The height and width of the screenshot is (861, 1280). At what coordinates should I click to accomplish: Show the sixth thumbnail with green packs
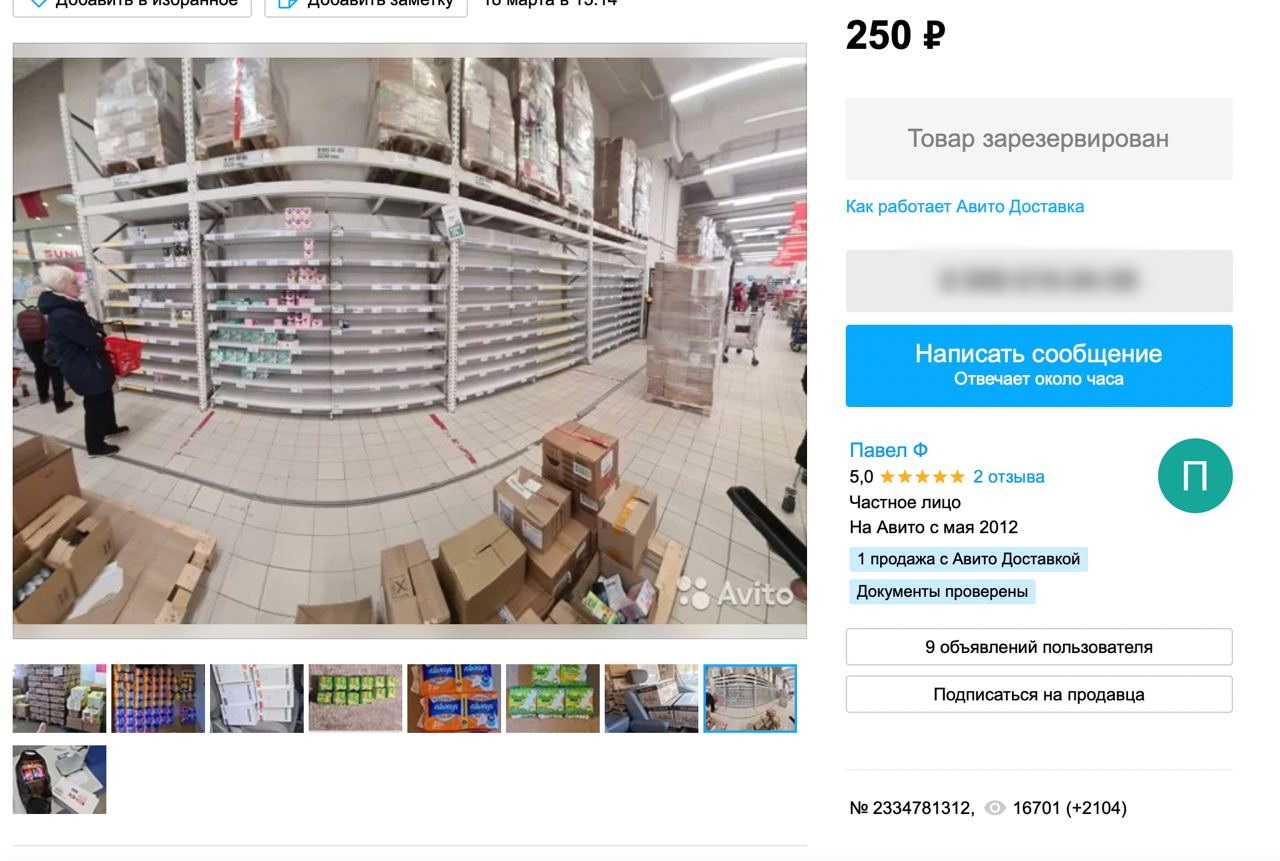(553, 698)
